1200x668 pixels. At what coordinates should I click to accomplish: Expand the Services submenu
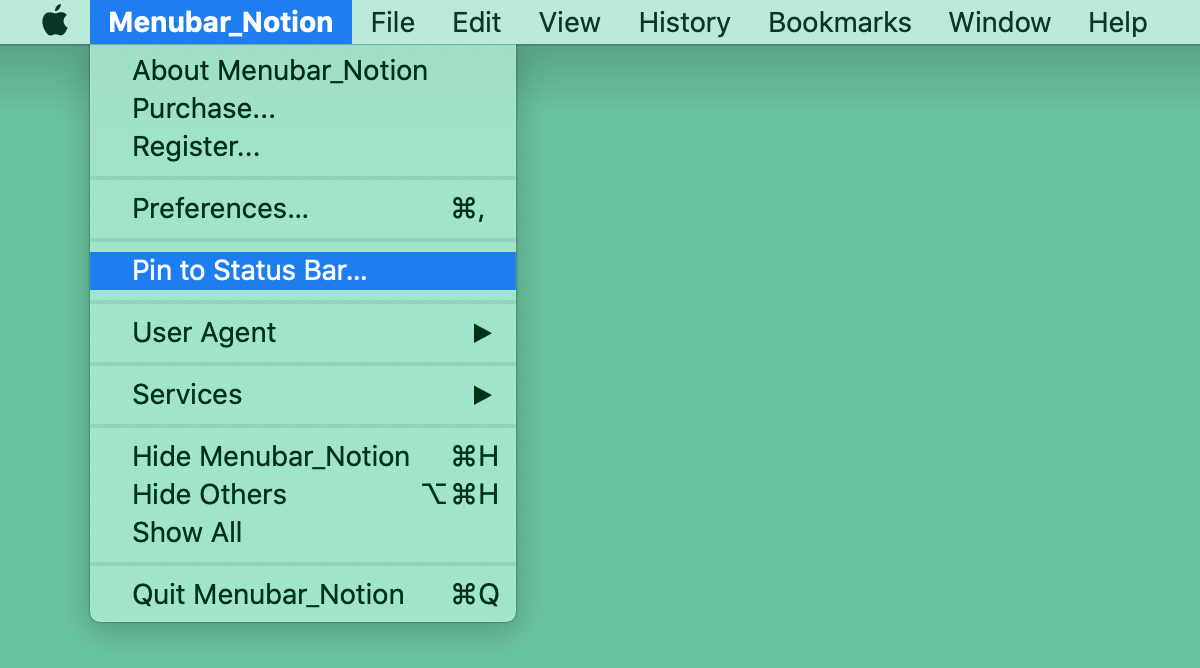[303, 395]
